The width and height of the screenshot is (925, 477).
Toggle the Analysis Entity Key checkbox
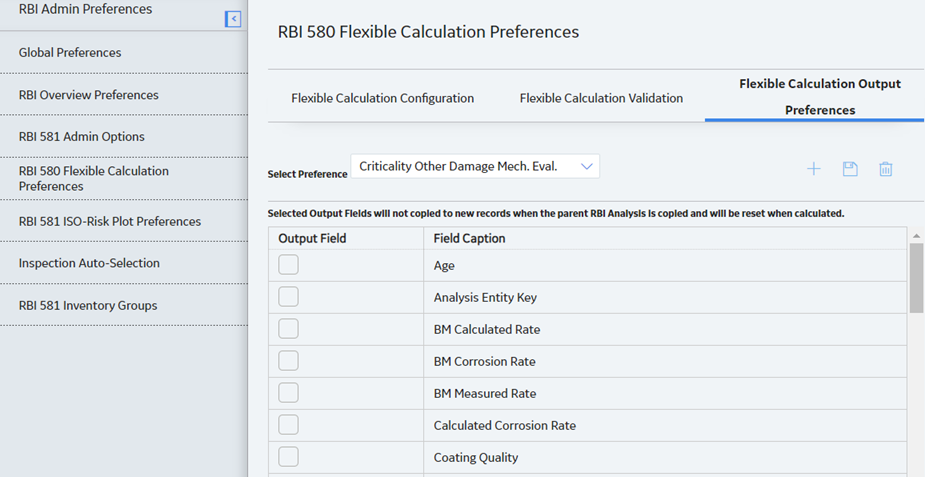(x=288, y=297)
